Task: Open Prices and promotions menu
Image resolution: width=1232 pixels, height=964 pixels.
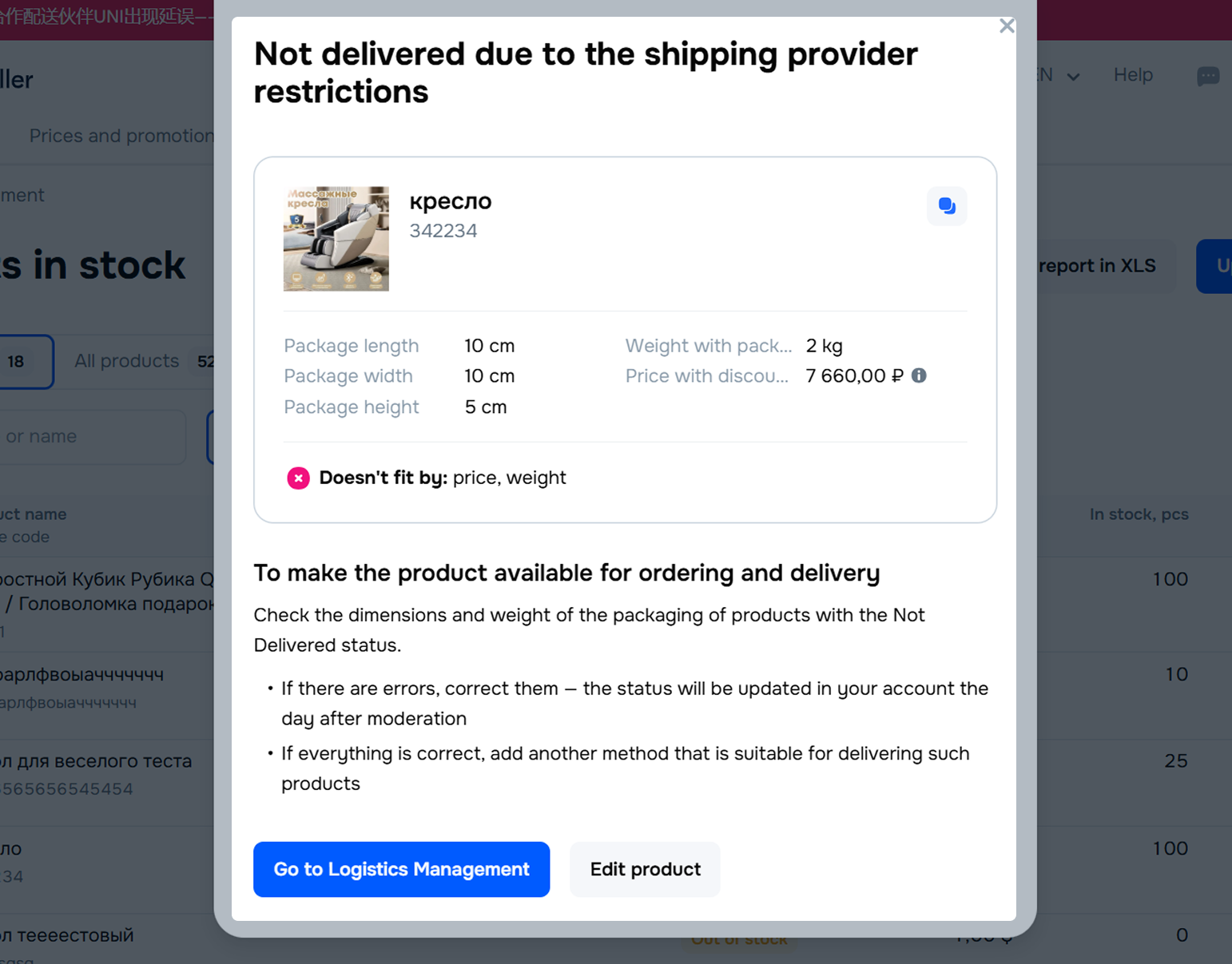Action: pos(121,136)
